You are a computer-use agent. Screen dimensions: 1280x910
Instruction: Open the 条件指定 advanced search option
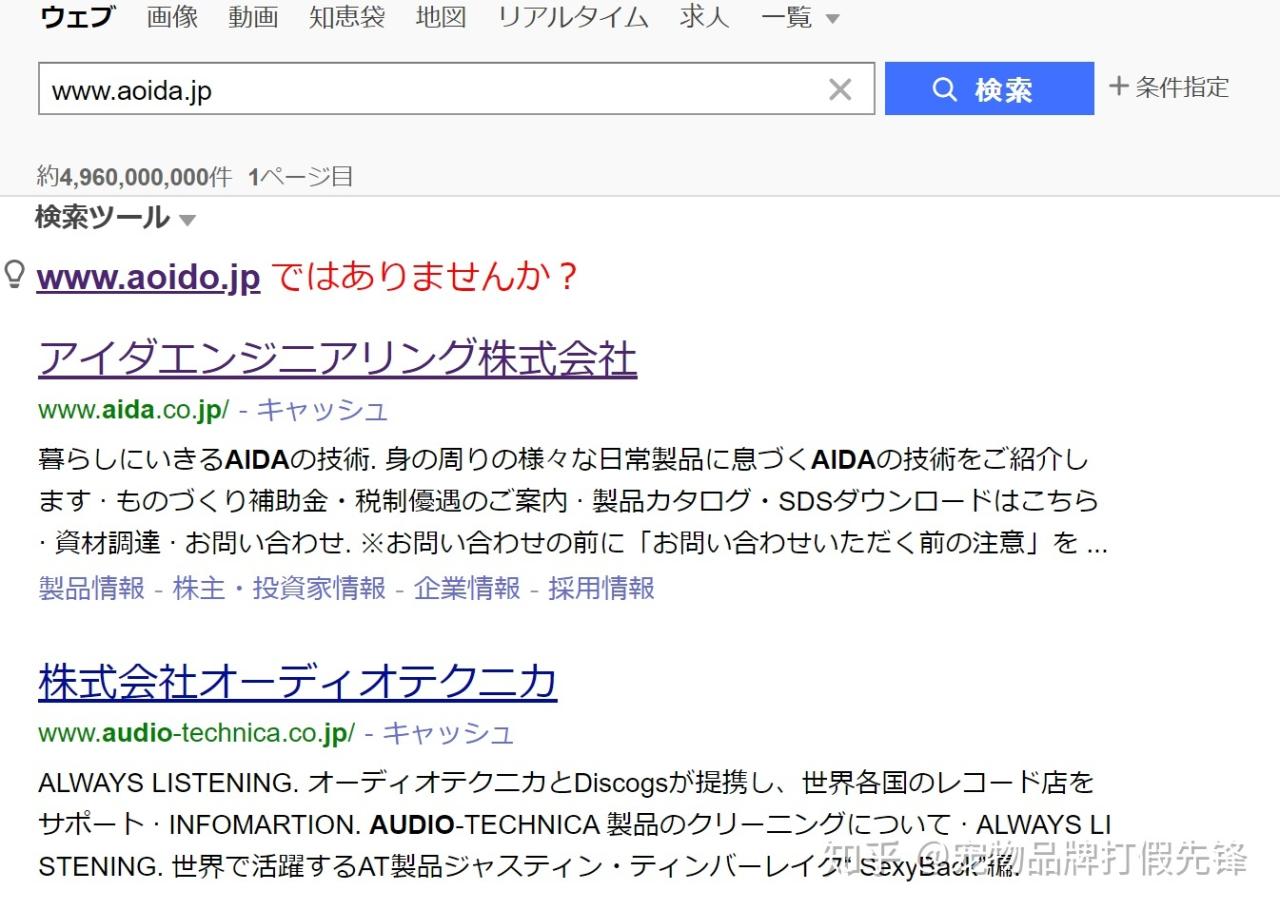tap(1169, 87)
